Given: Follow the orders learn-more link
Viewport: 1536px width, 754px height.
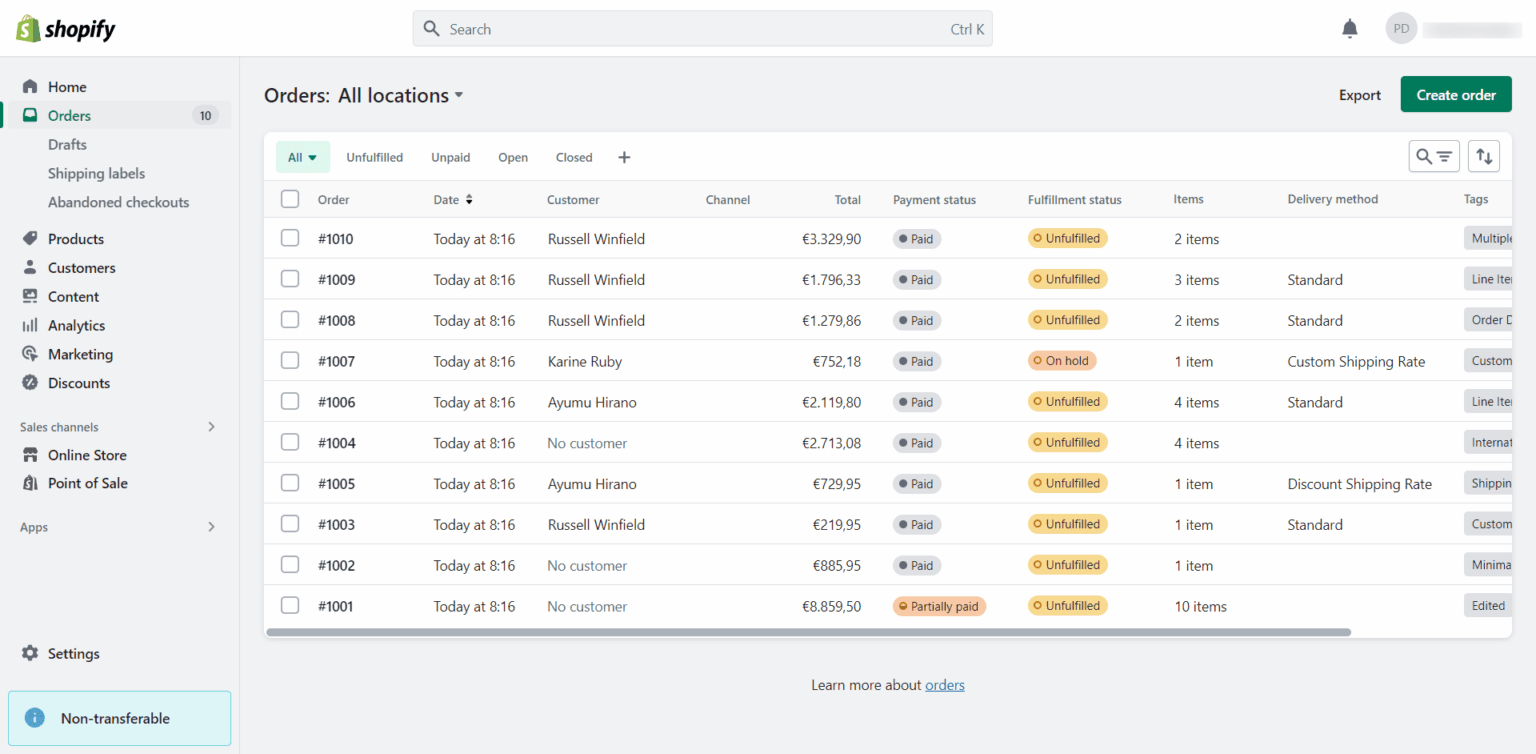Looking at the screenshot, I should click(944, 685).
